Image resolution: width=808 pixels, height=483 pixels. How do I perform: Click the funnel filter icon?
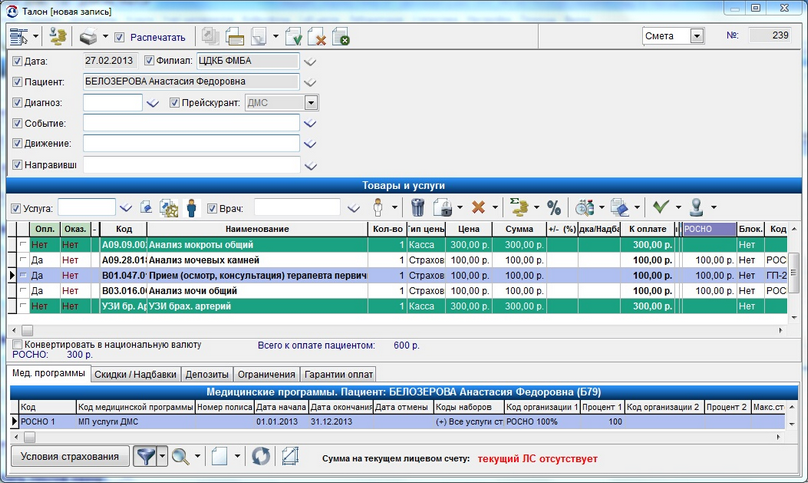pos(146,456)
